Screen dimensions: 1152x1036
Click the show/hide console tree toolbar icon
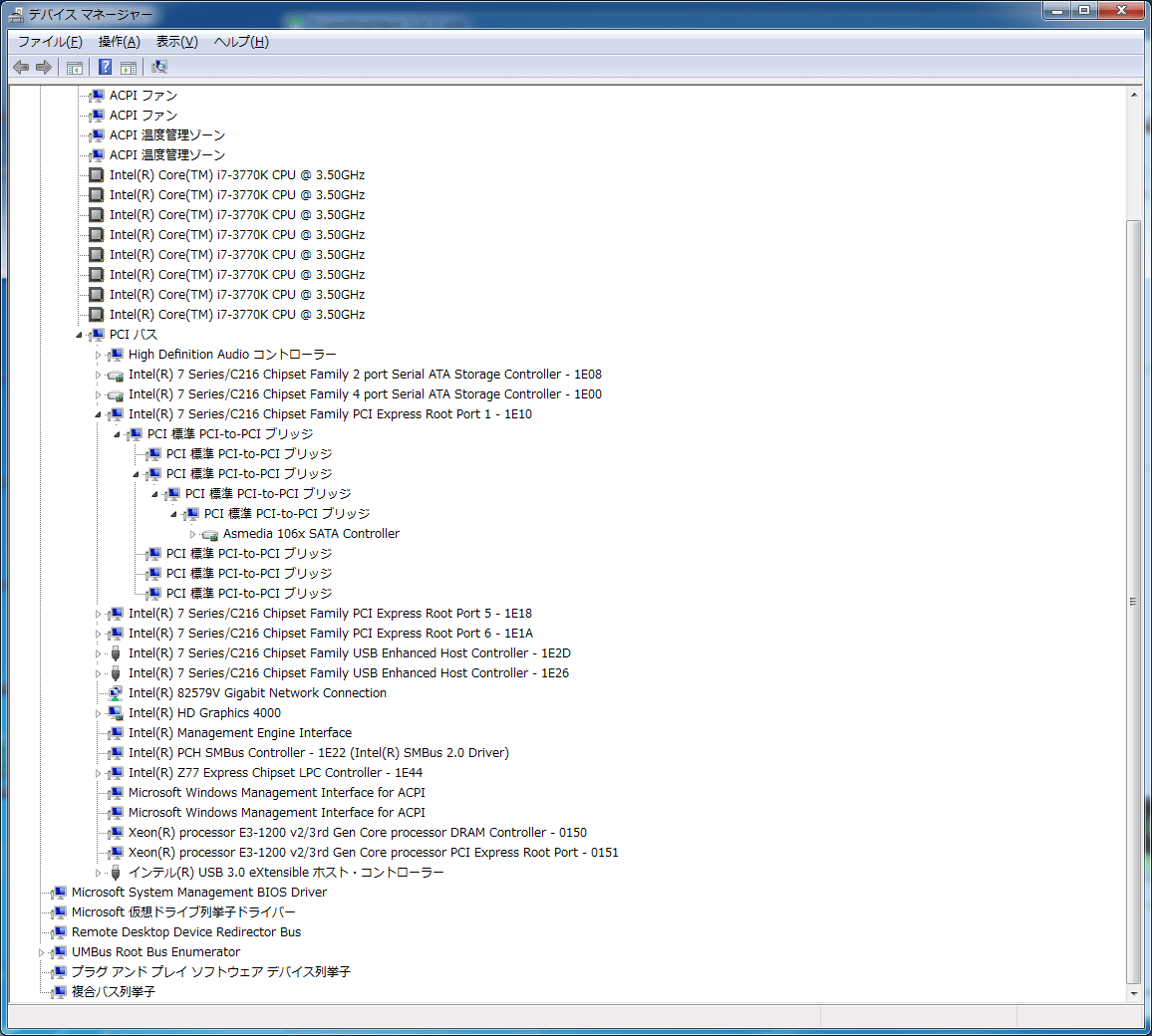tap(74, 68)
